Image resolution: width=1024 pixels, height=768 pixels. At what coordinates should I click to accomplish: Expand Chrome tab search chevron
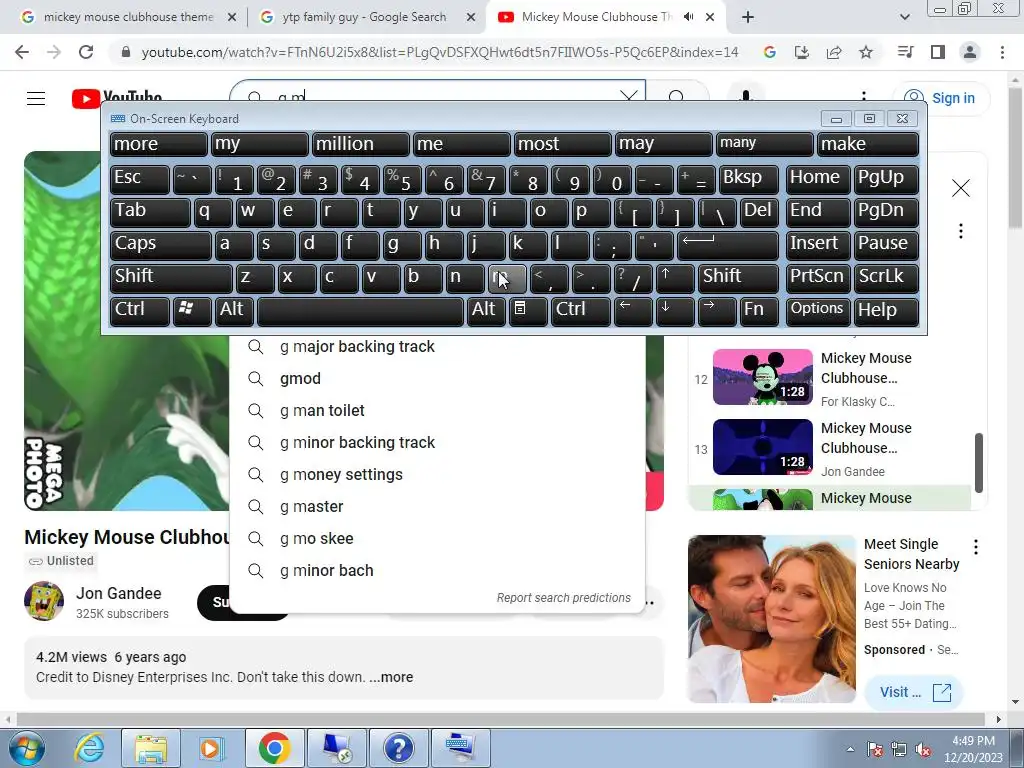click(904, 18)
